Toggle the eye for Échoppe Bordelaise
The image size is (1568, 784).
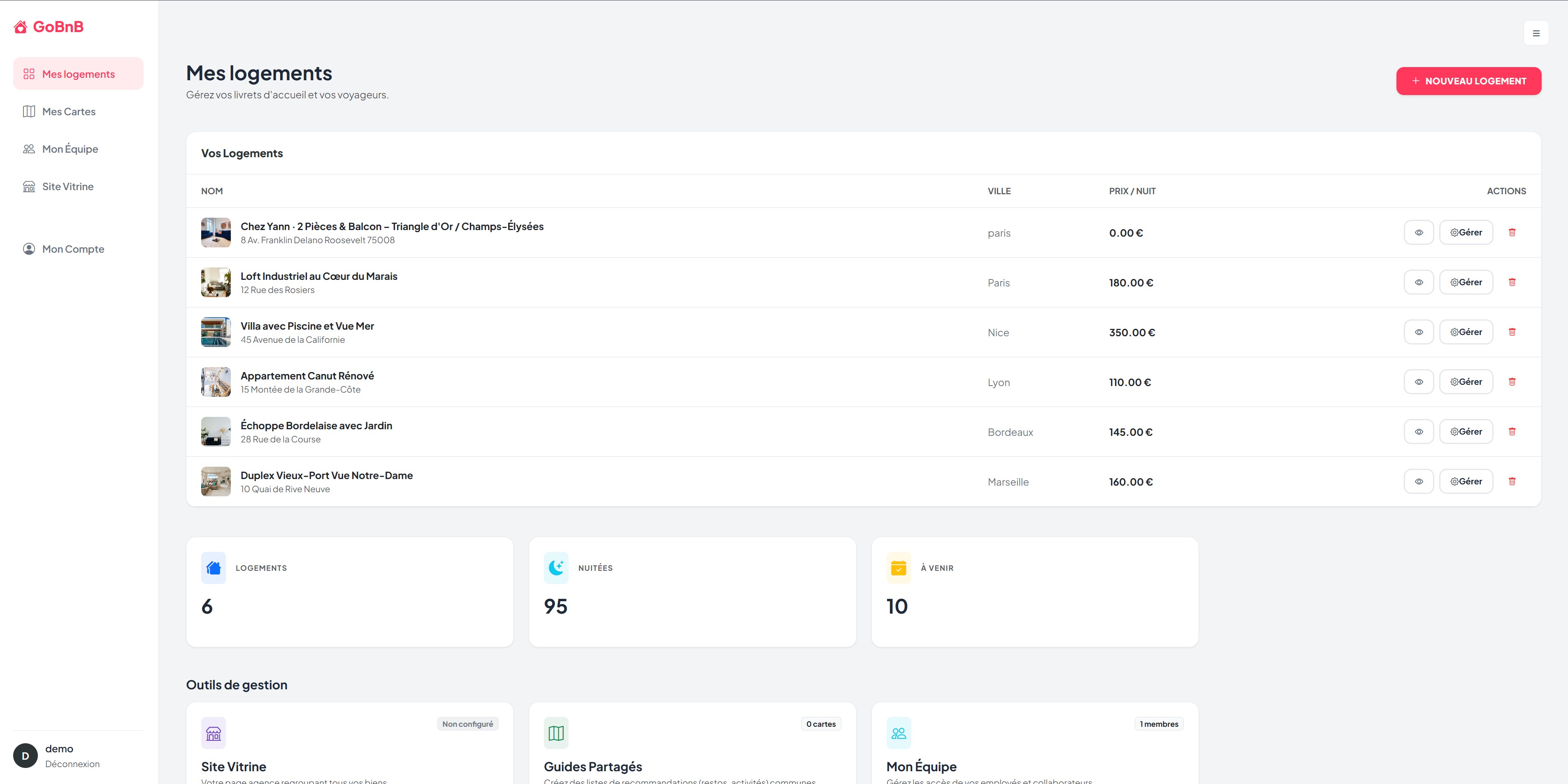[1419, 431]
